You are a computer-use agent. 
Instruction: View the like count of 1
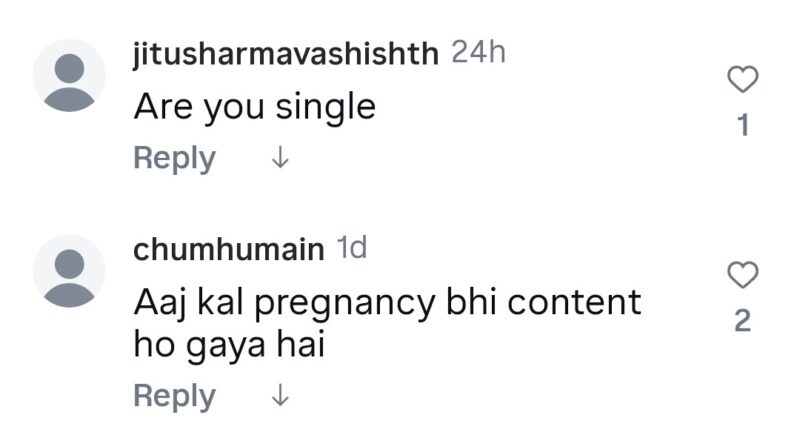(742, 125)
